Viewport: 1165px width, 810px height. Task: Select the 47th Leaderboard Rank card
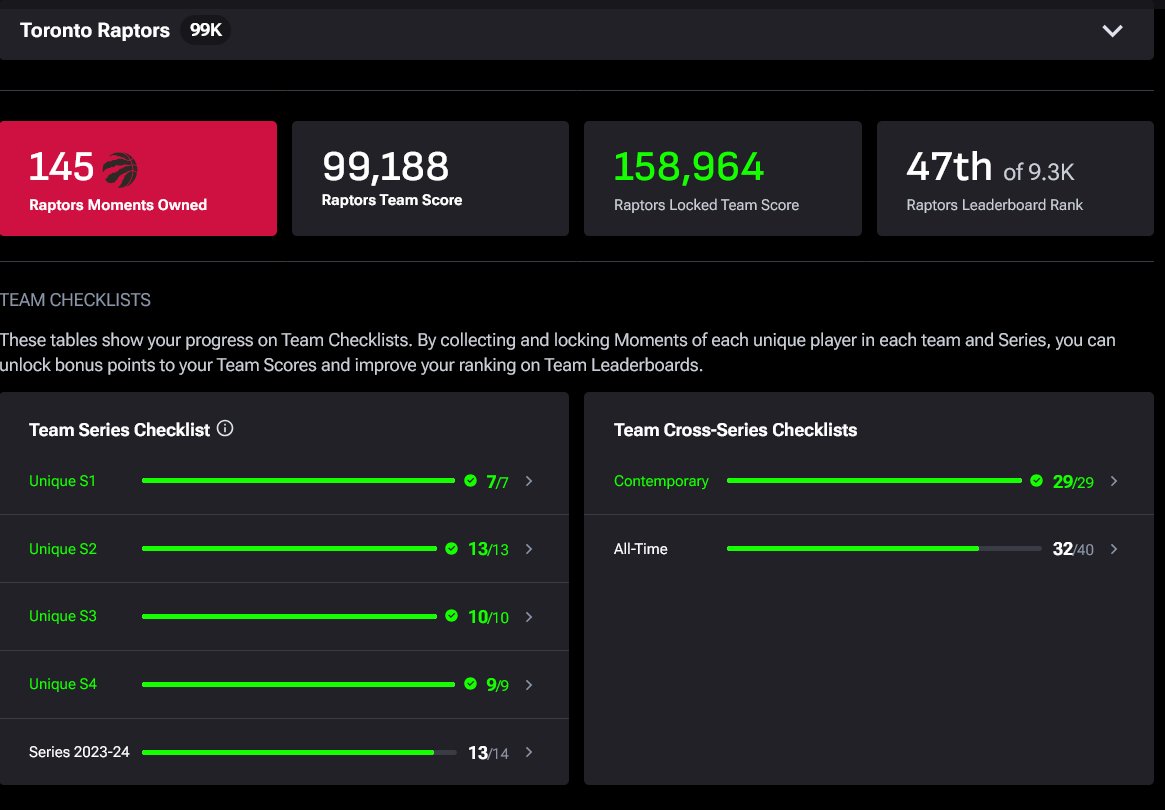(x=1015, y=178)
